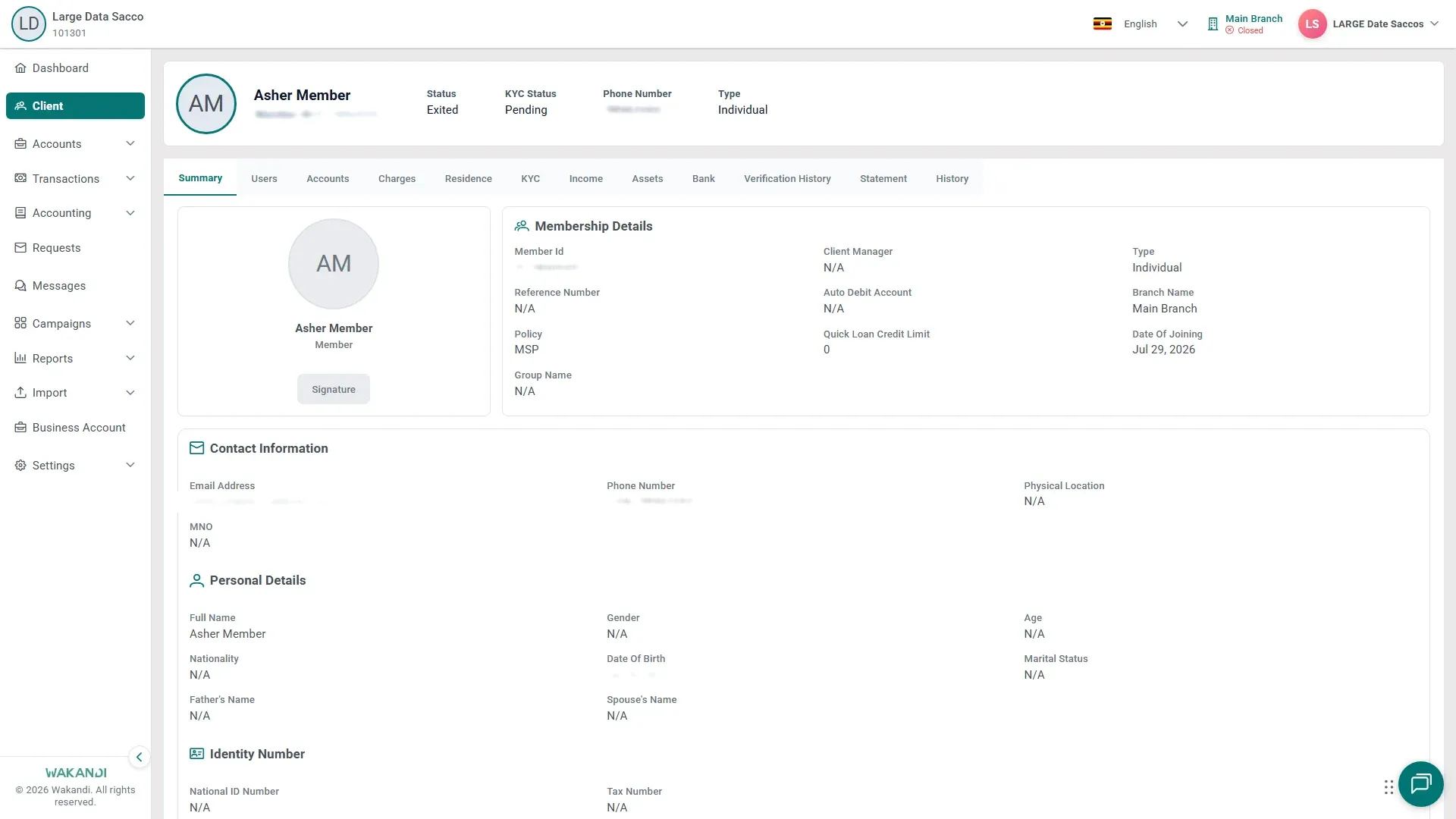Click the Uganda flag language icon
This screenshot has height=819, width=1456.
pyautogui.click(x=1103, y=24)
